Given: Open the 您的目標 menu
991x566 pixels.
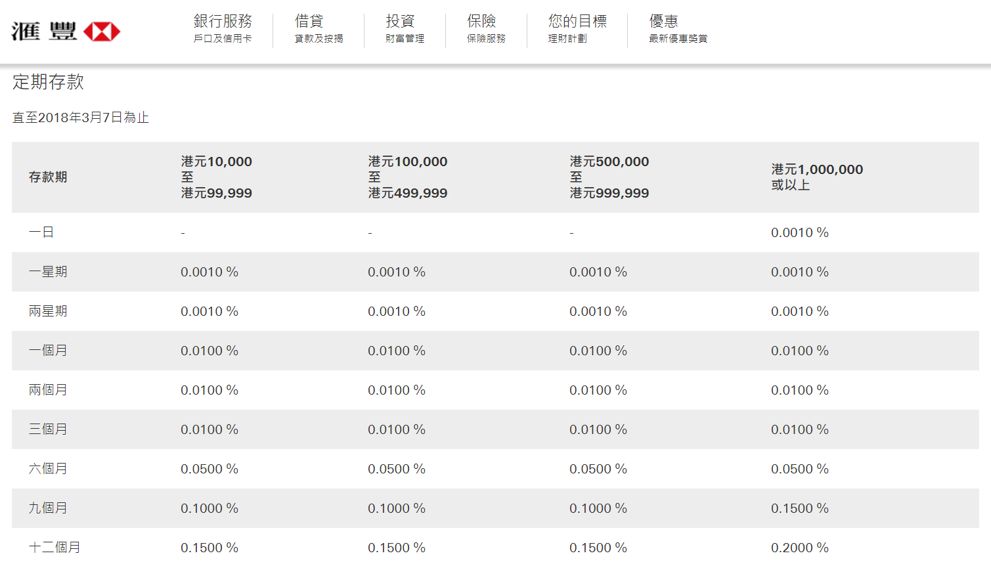Looking at the screenshot, I should point(577,28).
